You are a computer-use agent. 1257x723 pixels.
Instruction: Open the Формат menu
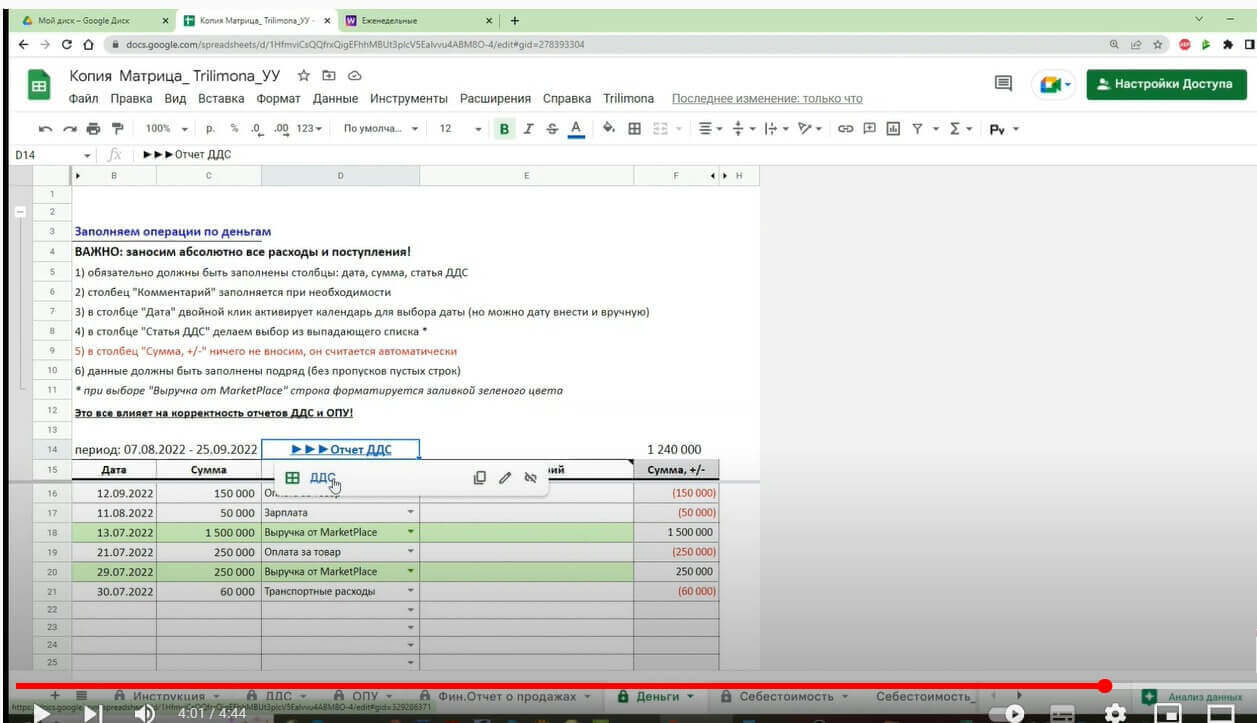278,99
